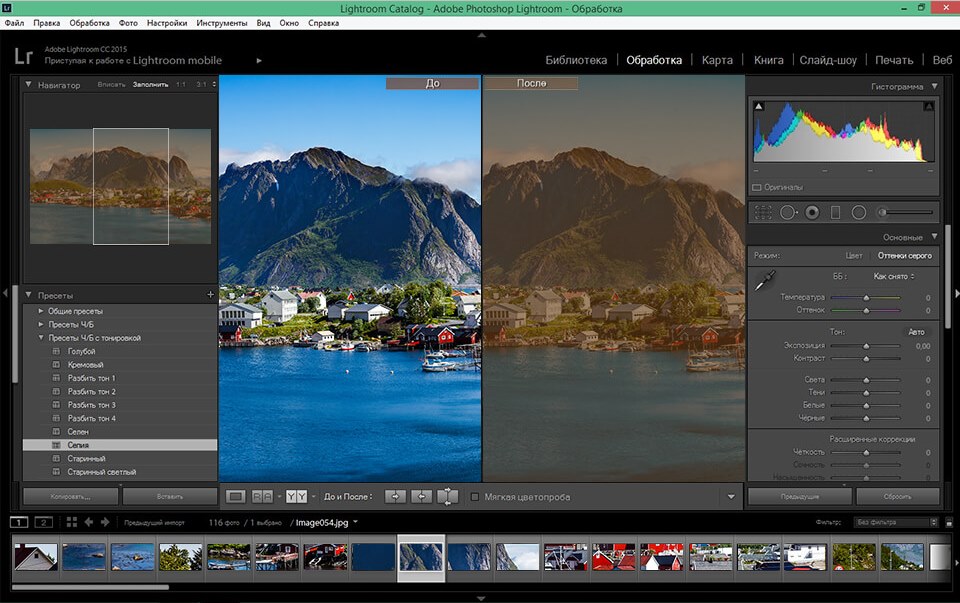Open the Radial Filter tool
The width and height of the screenshot is (960, 603).
coord(861,212)
